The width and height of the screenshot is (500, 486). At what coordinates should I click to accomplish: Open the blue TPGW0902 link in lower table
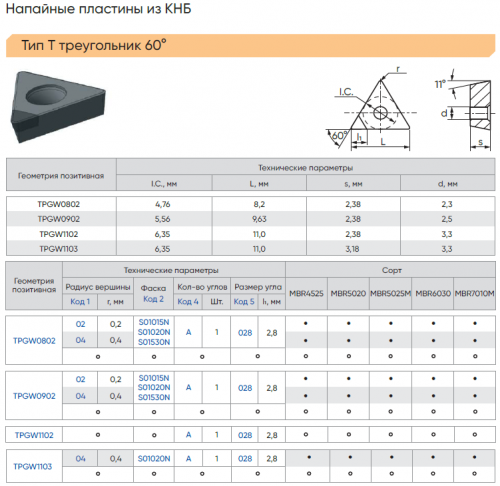tap(34, 396)
